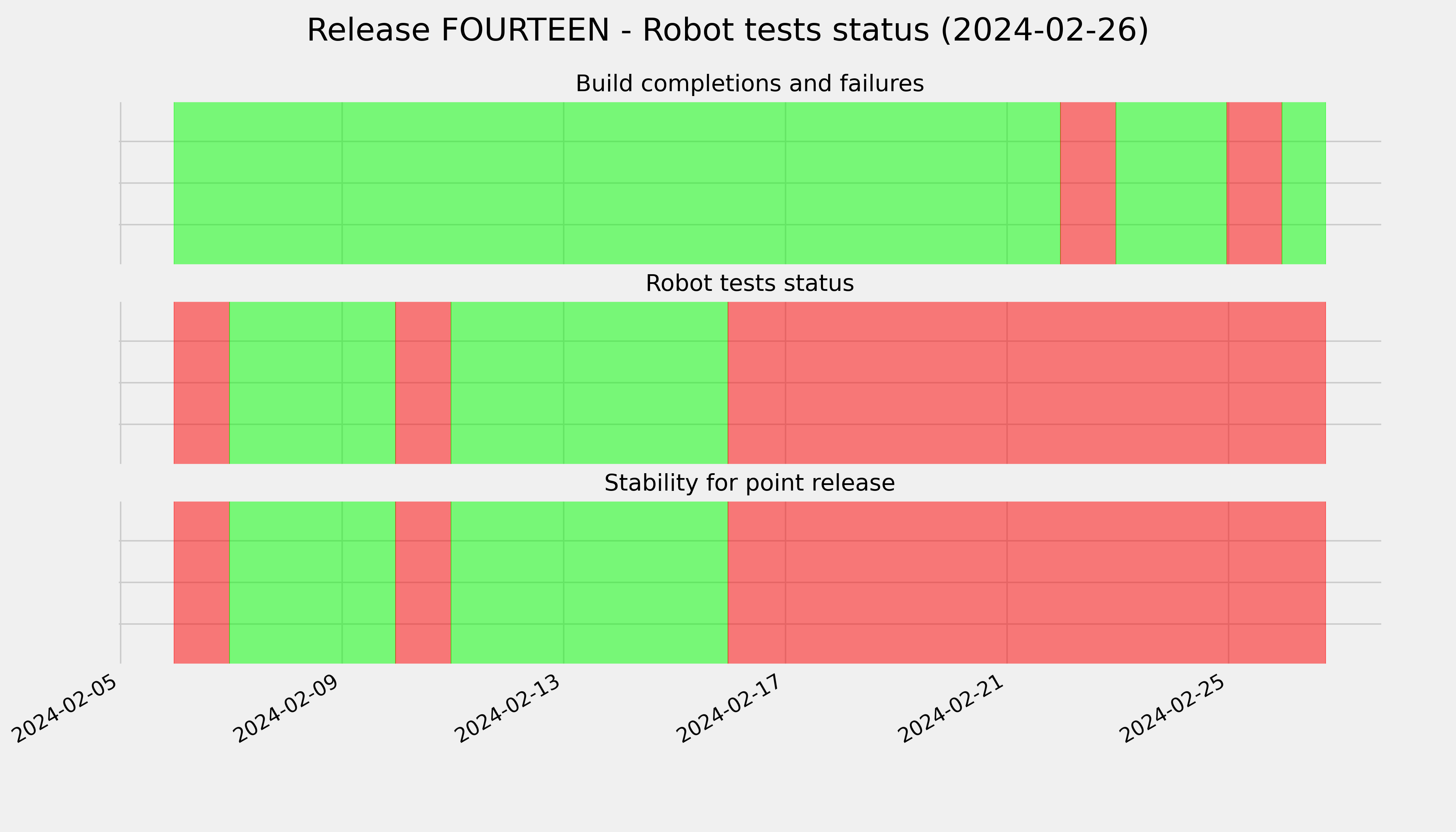This screenshot has height=832, width=1456.
Task: Click the "Robot tests status" subplot title
Action: pyautogui.click(x=749, y=284)
